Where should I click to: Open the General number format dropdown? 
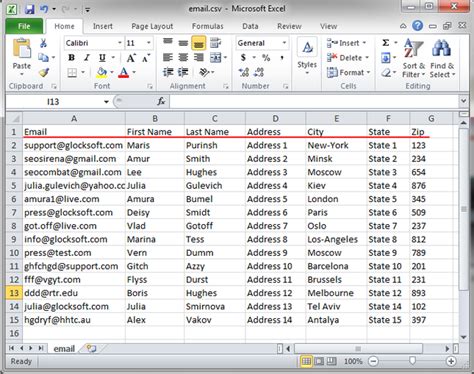point(284,43)
